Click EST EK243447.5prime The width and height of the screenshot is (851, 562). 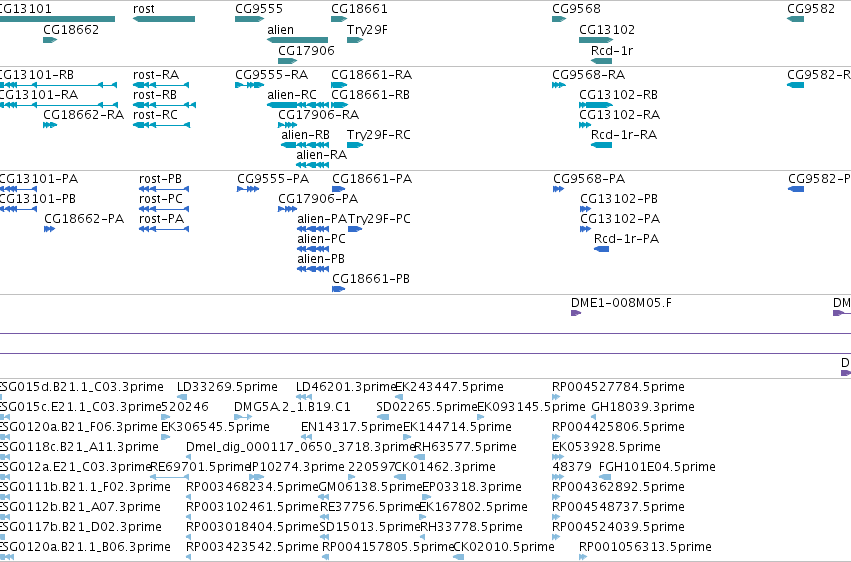pos(399,397)
